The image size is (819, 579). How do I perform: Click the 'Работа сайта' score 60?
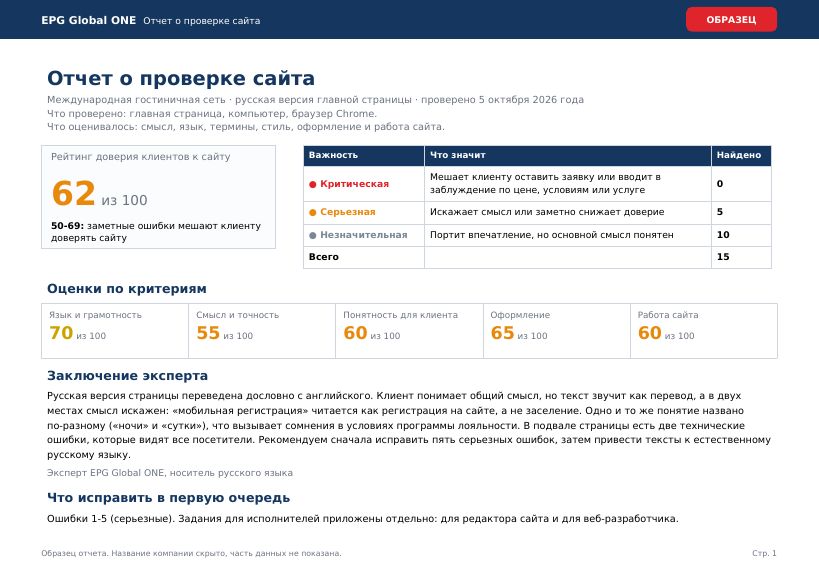pos(650,333)
